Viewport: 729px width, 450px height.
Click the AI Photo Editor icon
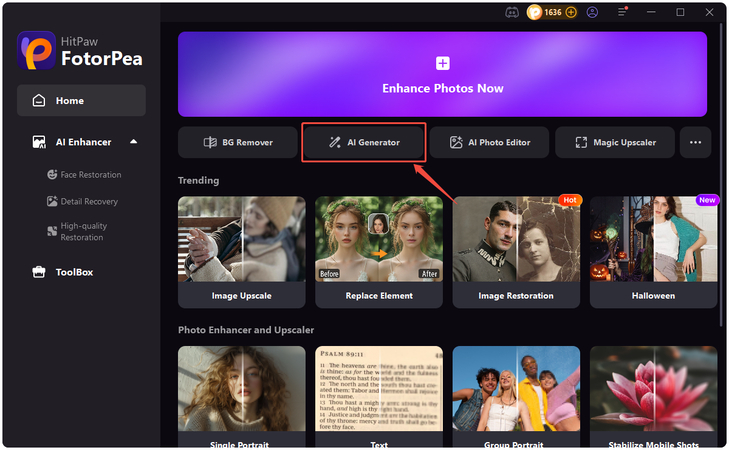(x=456, y=142)
